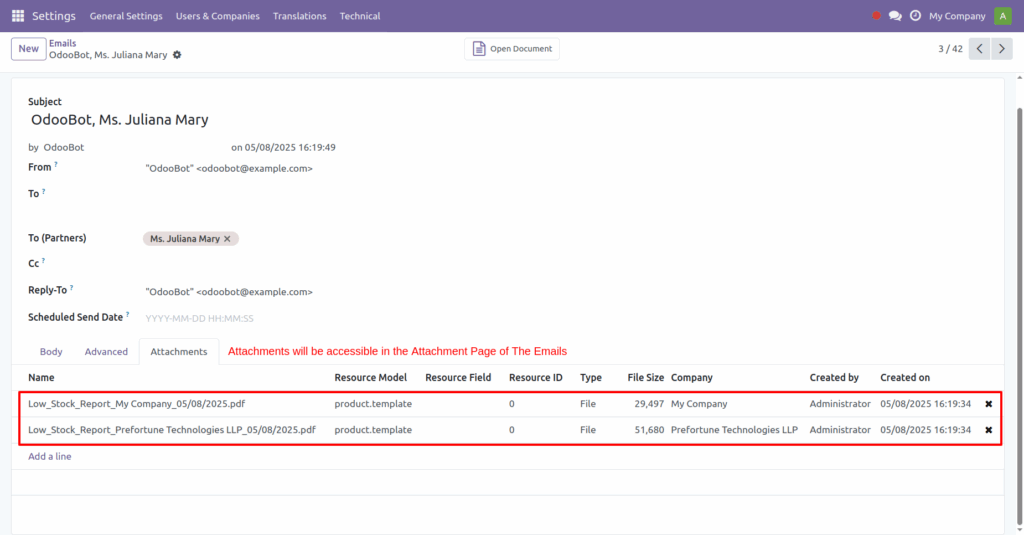Viewport: 1024px width, 535px height.
Task: Open the Users & Companies menu
Action: point(217,16)
